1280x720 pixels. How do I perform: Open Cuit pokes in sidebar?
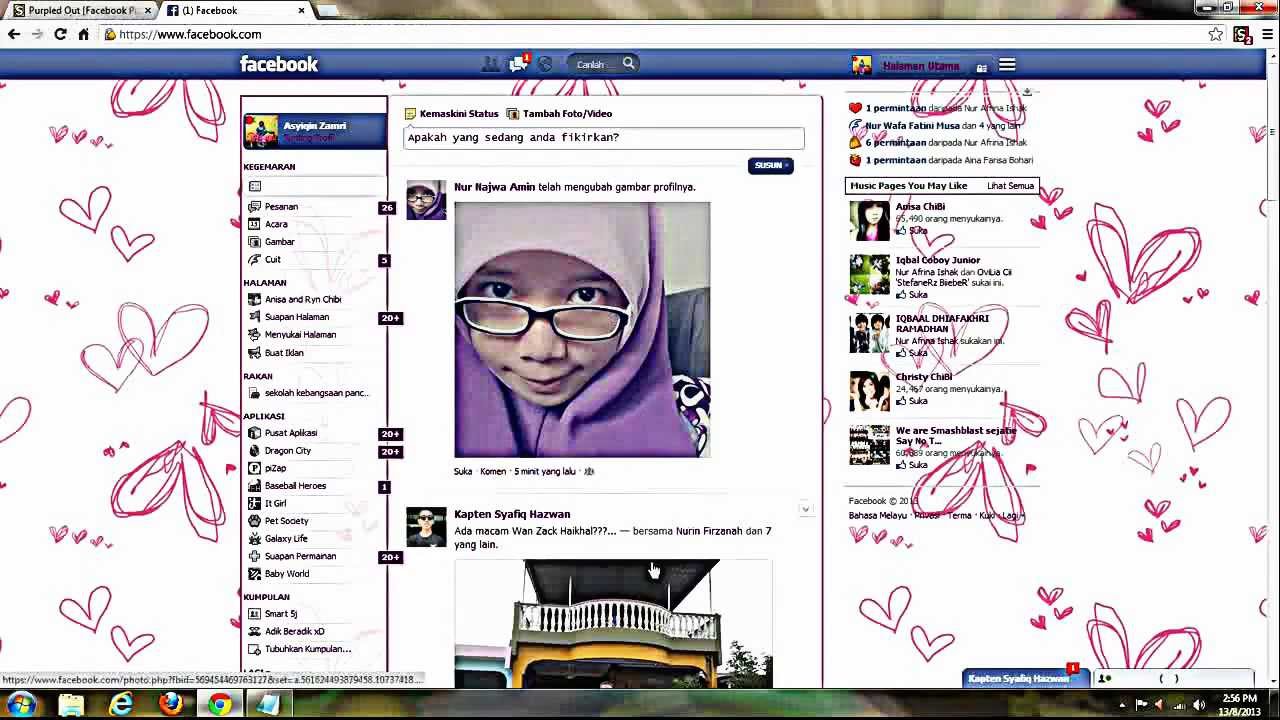272,260
